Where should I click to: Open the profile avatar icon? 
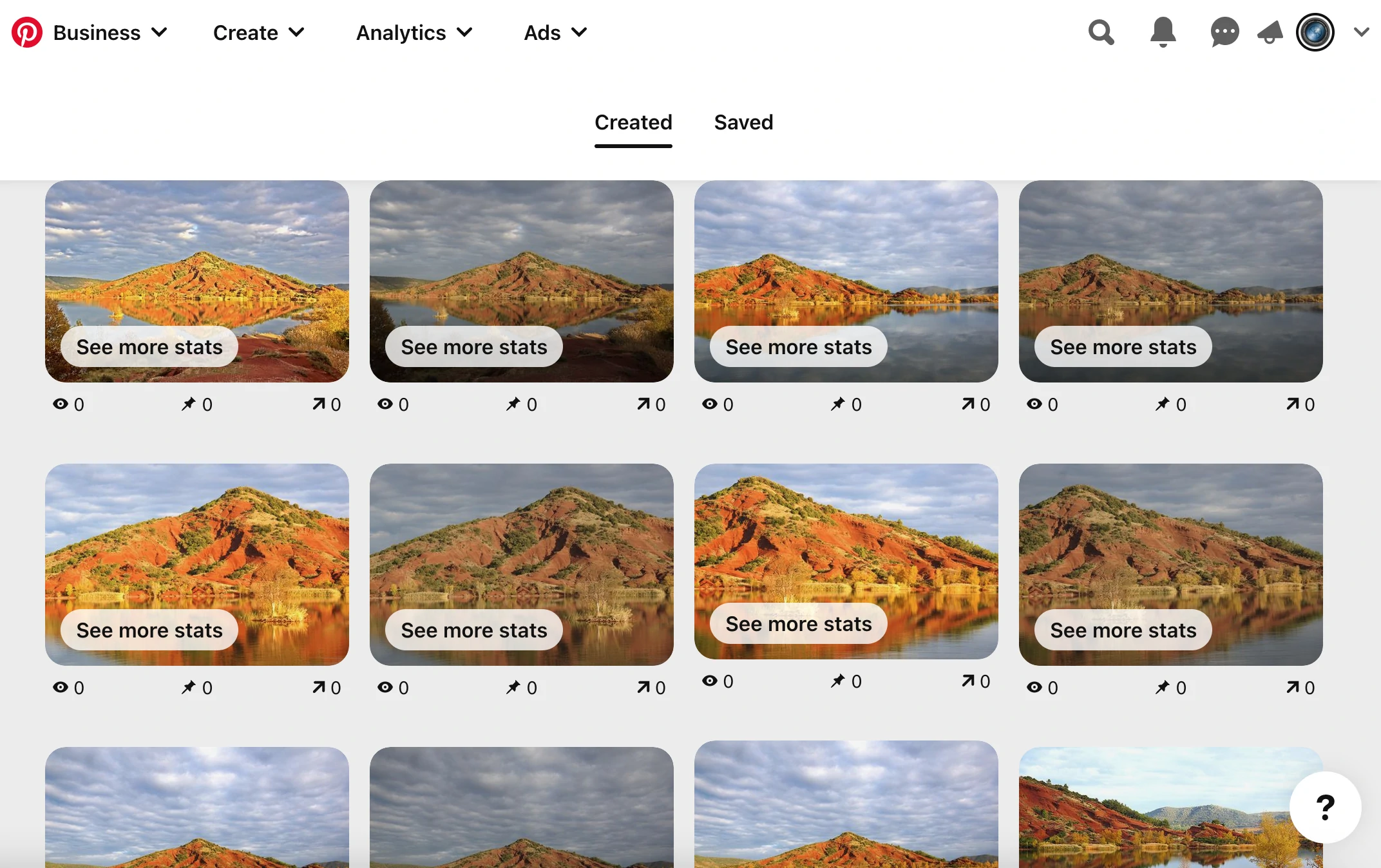(x=1315, y=32)
